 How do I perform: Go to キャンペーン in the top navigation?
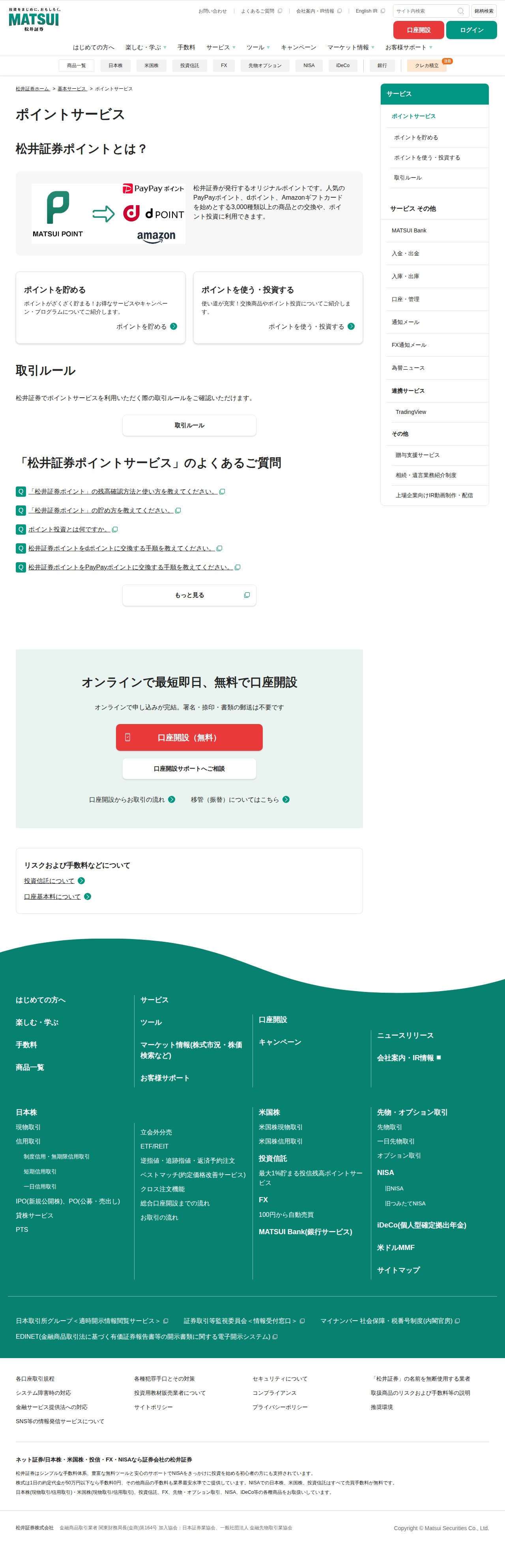[299, 47]
